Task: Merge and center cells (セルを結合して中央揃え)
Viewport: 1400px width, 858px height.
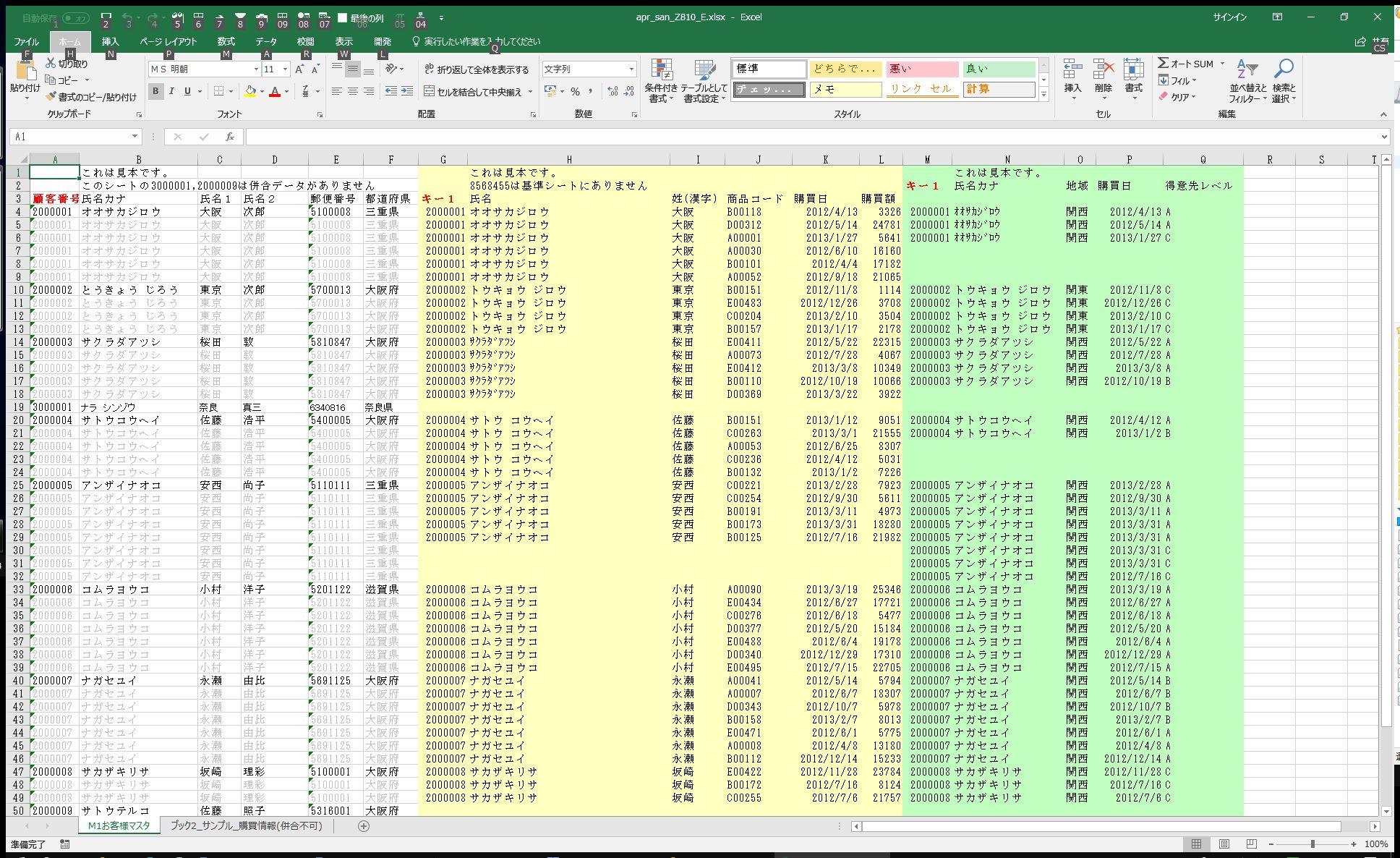Action: click(473, 92)
